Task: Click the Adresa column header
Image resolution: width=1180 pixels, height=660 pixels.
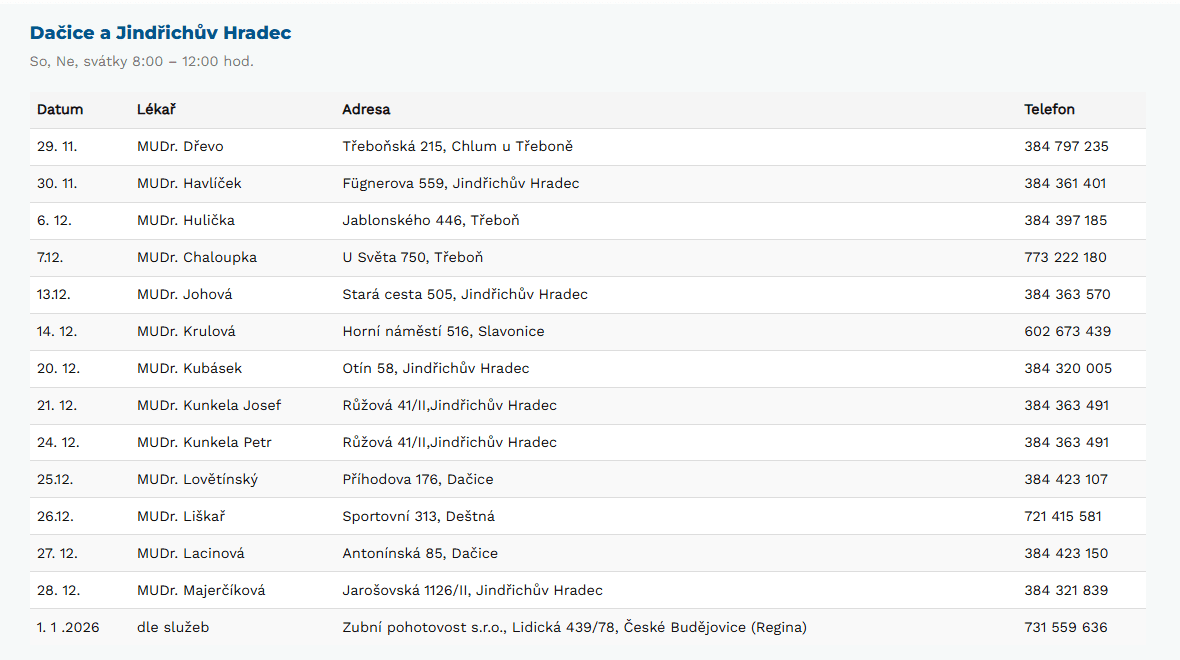Action: (366, 109)
